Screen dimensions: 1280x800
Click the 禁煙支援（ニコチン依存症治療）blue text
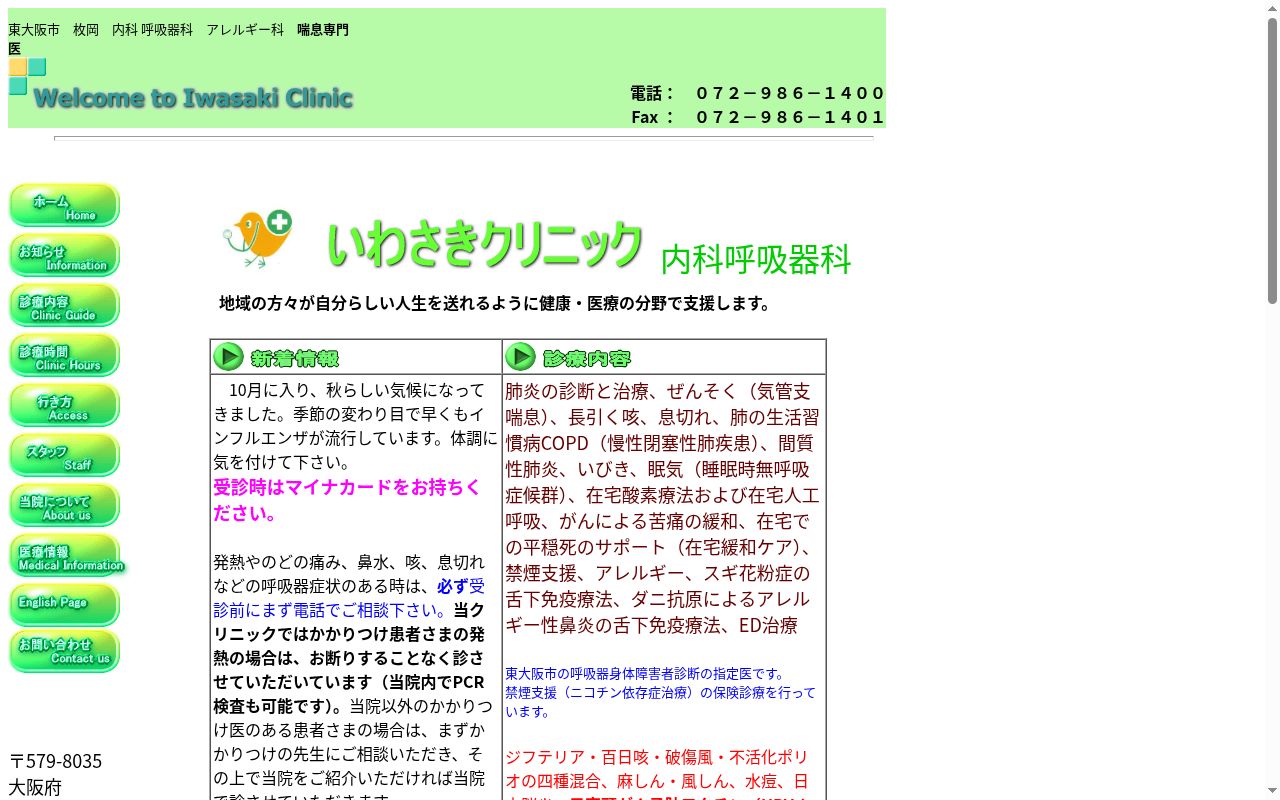660,702
